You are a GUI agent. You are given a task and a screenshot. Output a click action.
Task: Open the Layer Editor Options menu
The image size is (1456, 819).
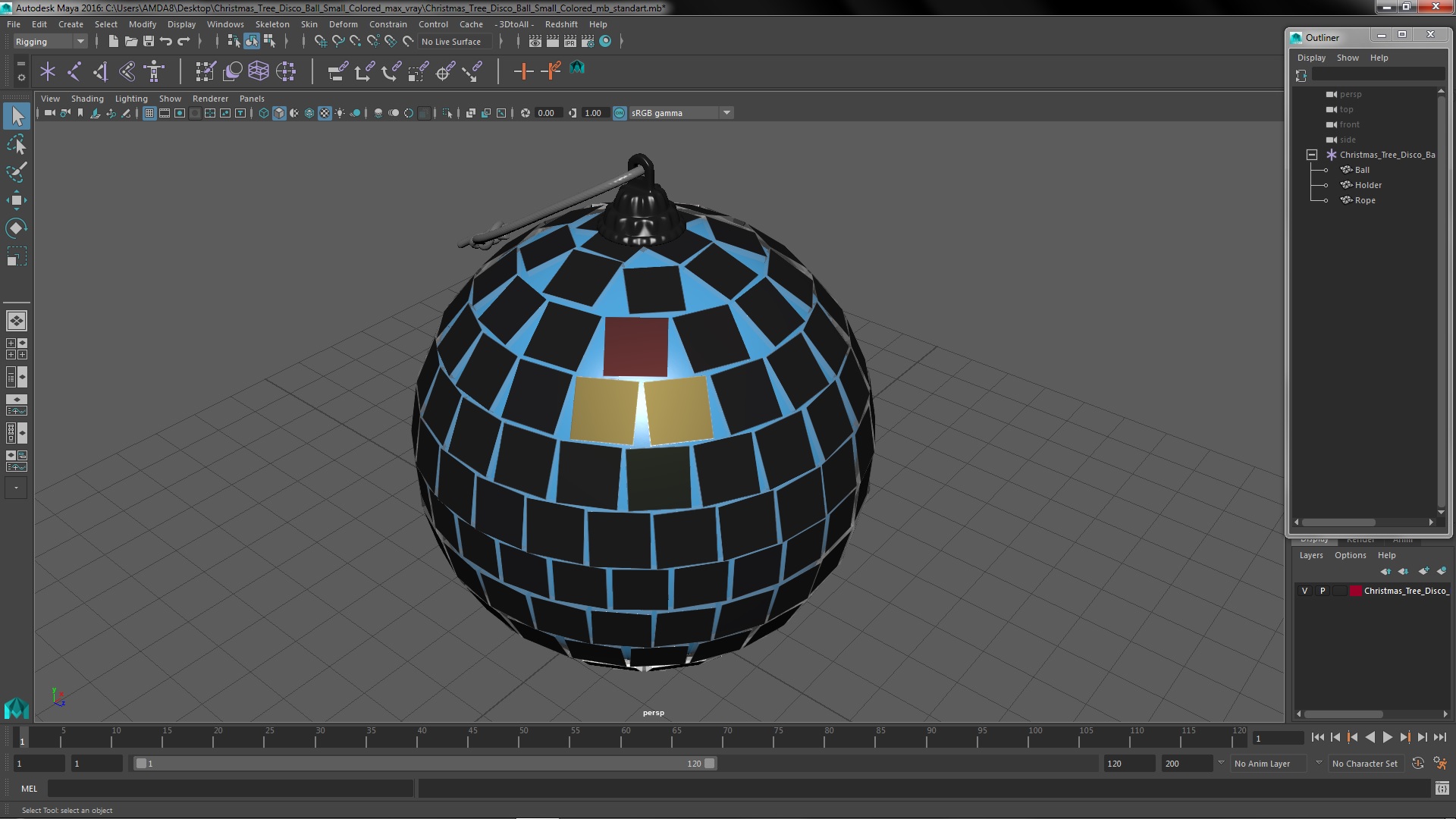pyautogui.click(x=1350, y=555)
